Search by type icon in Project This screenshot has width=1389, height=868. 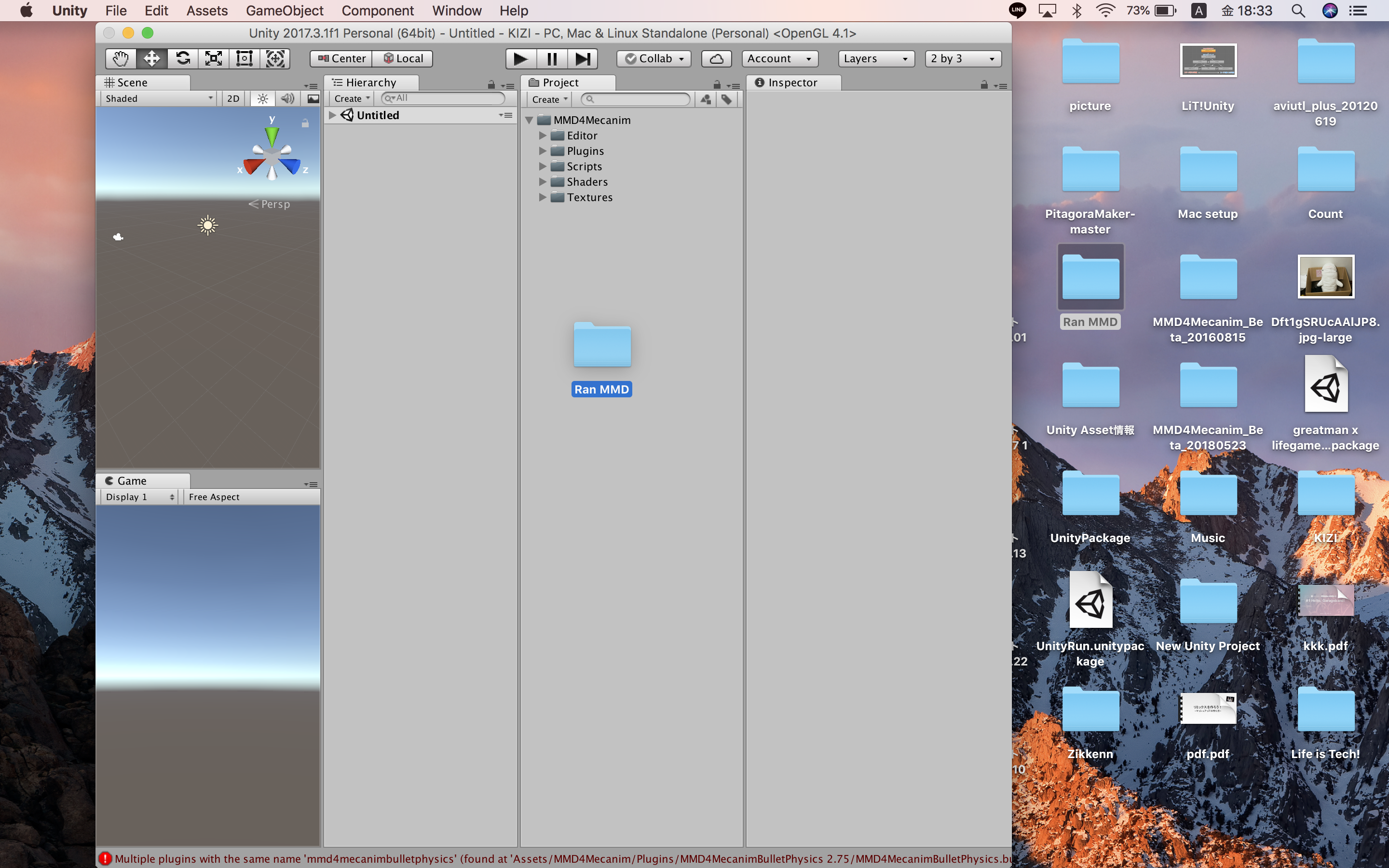tap(706, 99)
